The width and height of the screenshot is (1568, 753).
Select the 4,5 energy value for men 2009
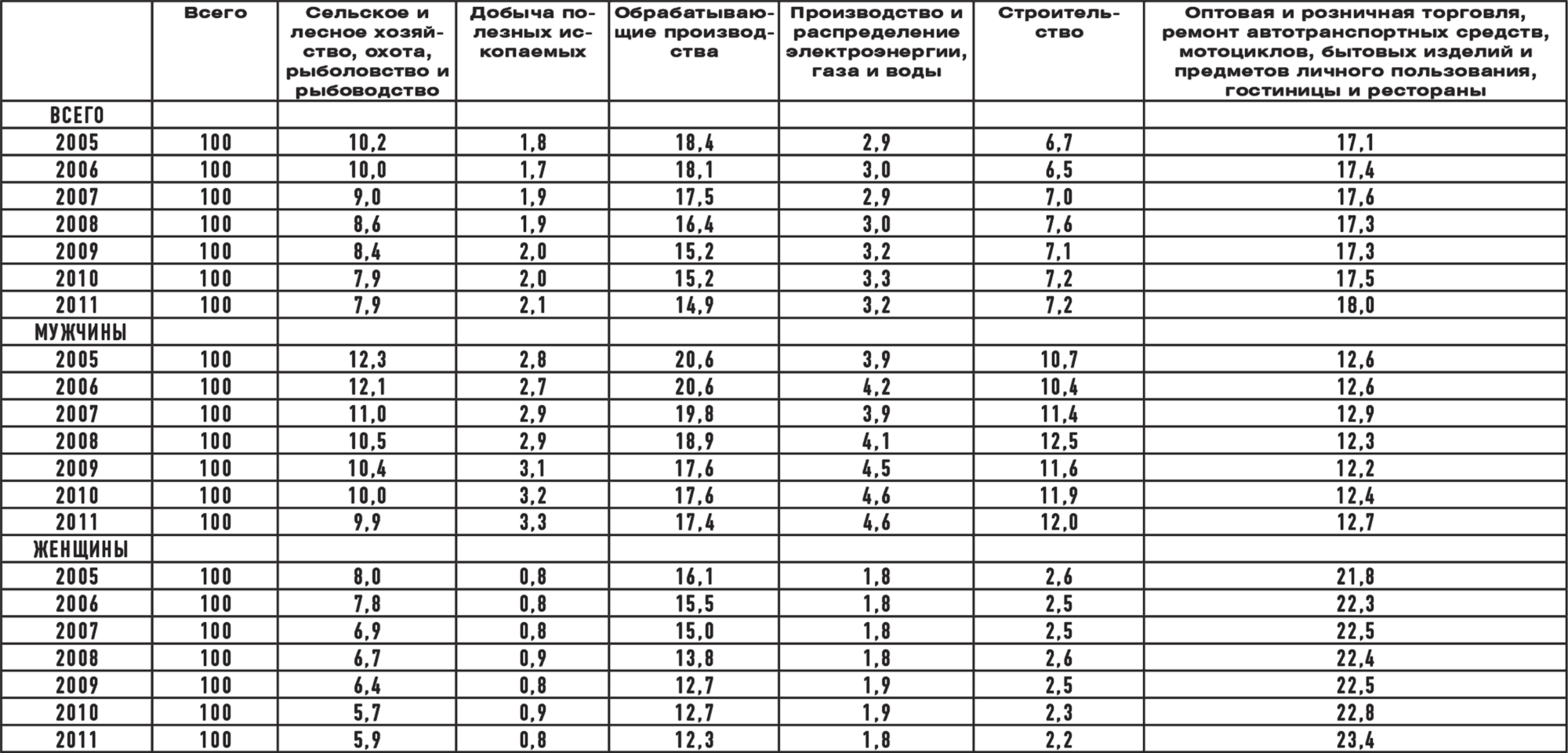click(x=876, y=469)
